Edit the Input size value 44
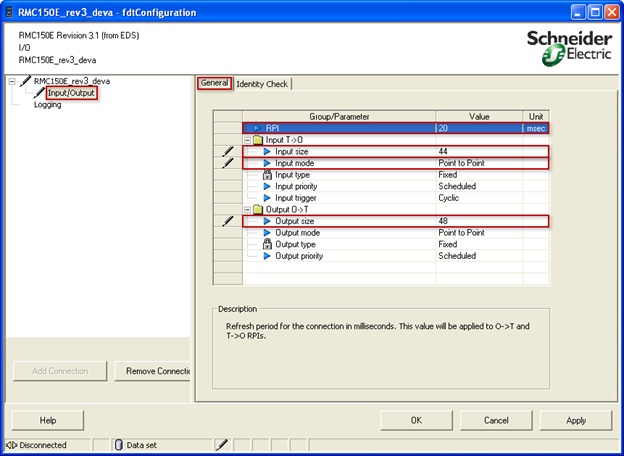The height and width of the screenshot is (456, 624). pyautogui.click(x=479, y=152)
